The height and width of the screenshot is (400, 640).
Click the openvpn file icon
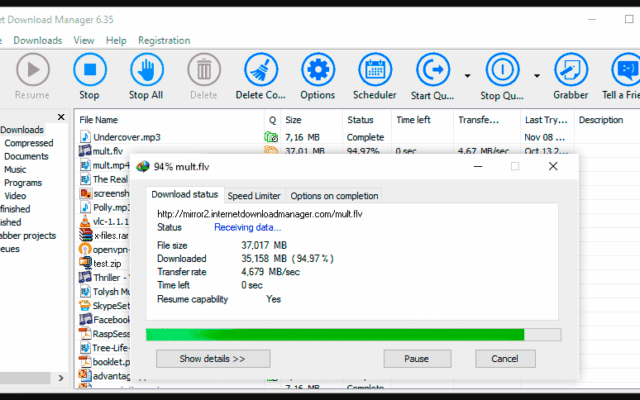85,249
